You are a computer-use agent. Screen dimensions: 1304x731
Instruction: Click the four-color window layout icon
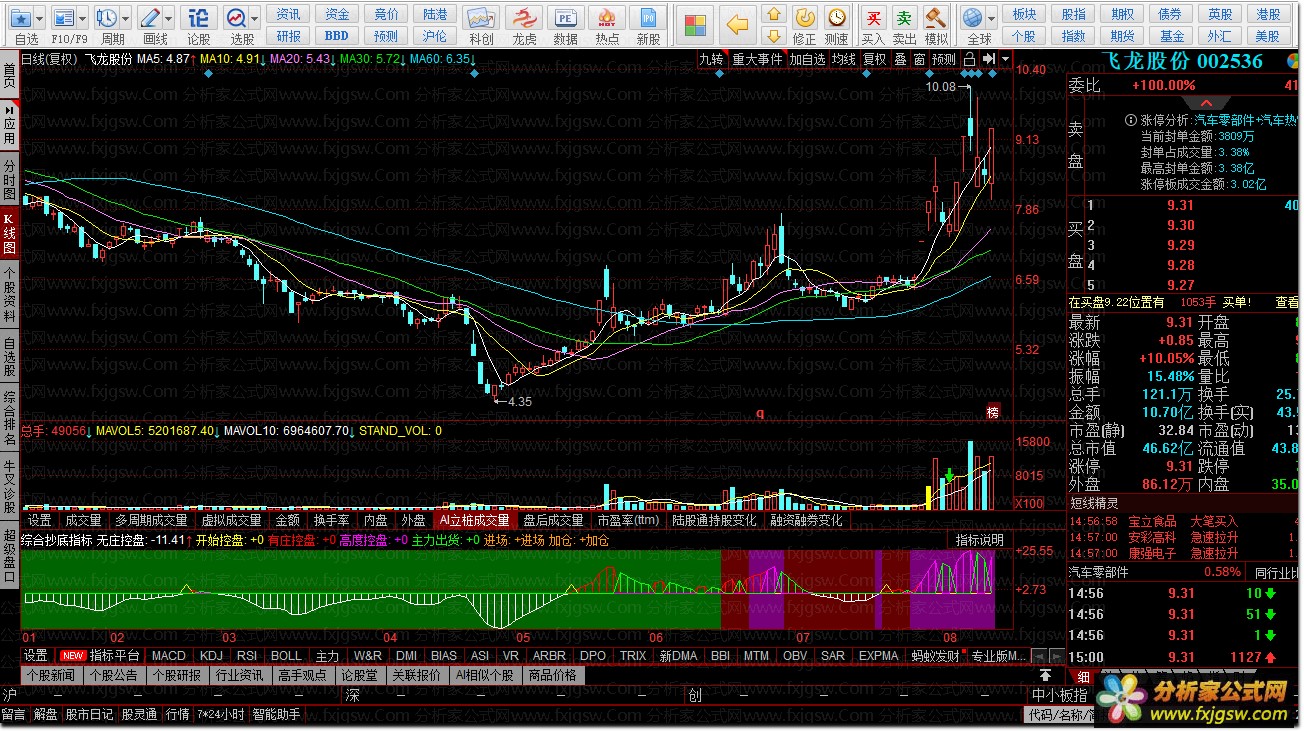(x=694, y=24)
